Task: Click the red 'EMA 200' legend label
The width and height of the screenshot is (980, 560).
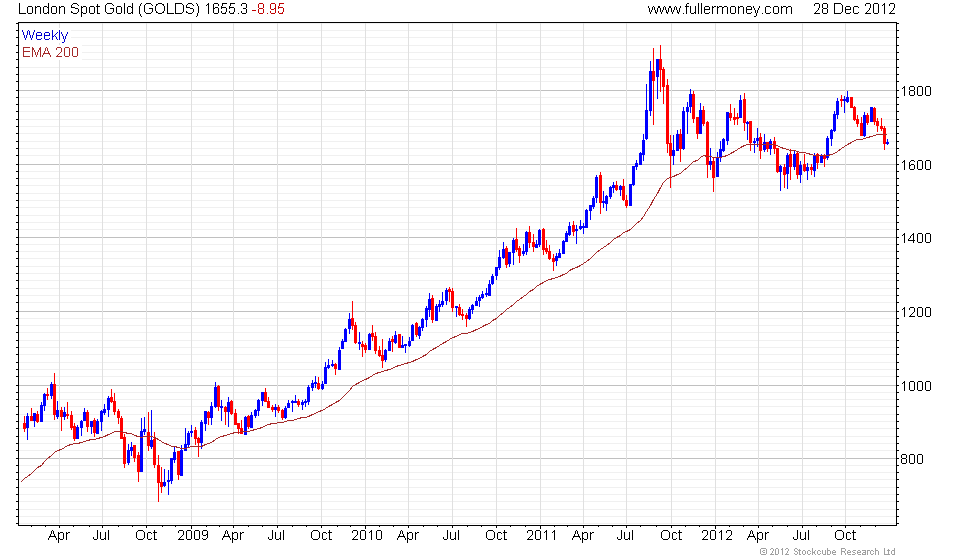Action: pyautogui.click(x=50, y=52)
